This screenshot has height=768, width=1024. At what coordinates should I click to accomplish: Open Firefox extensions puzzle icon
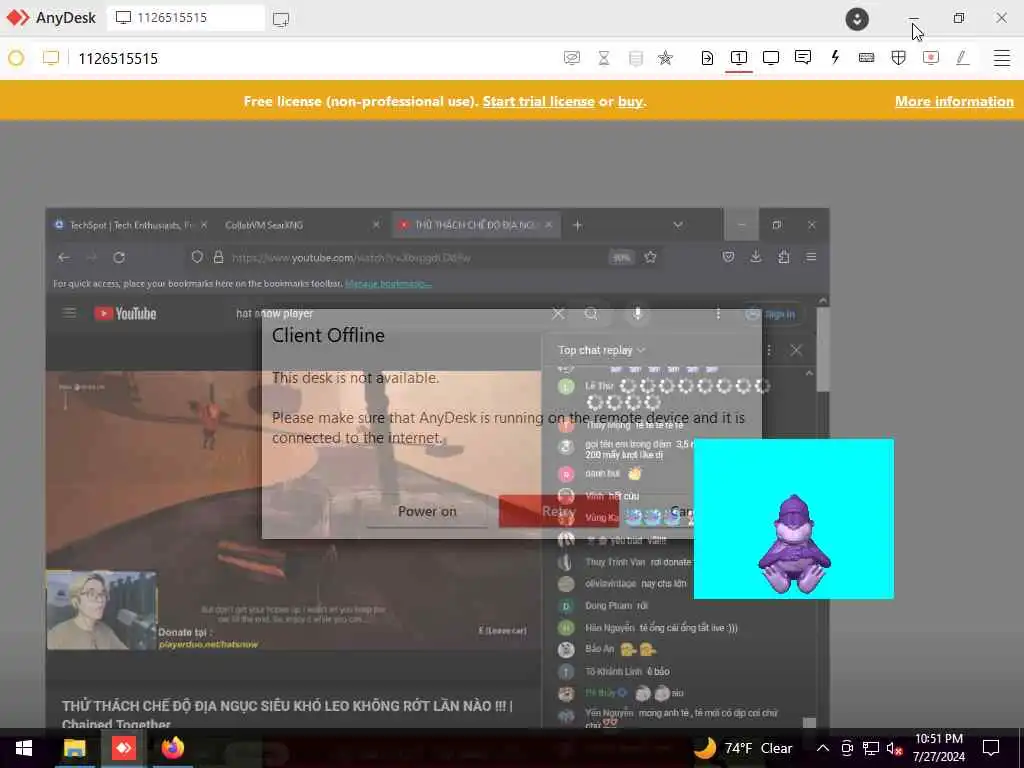(x=784, y=257)
